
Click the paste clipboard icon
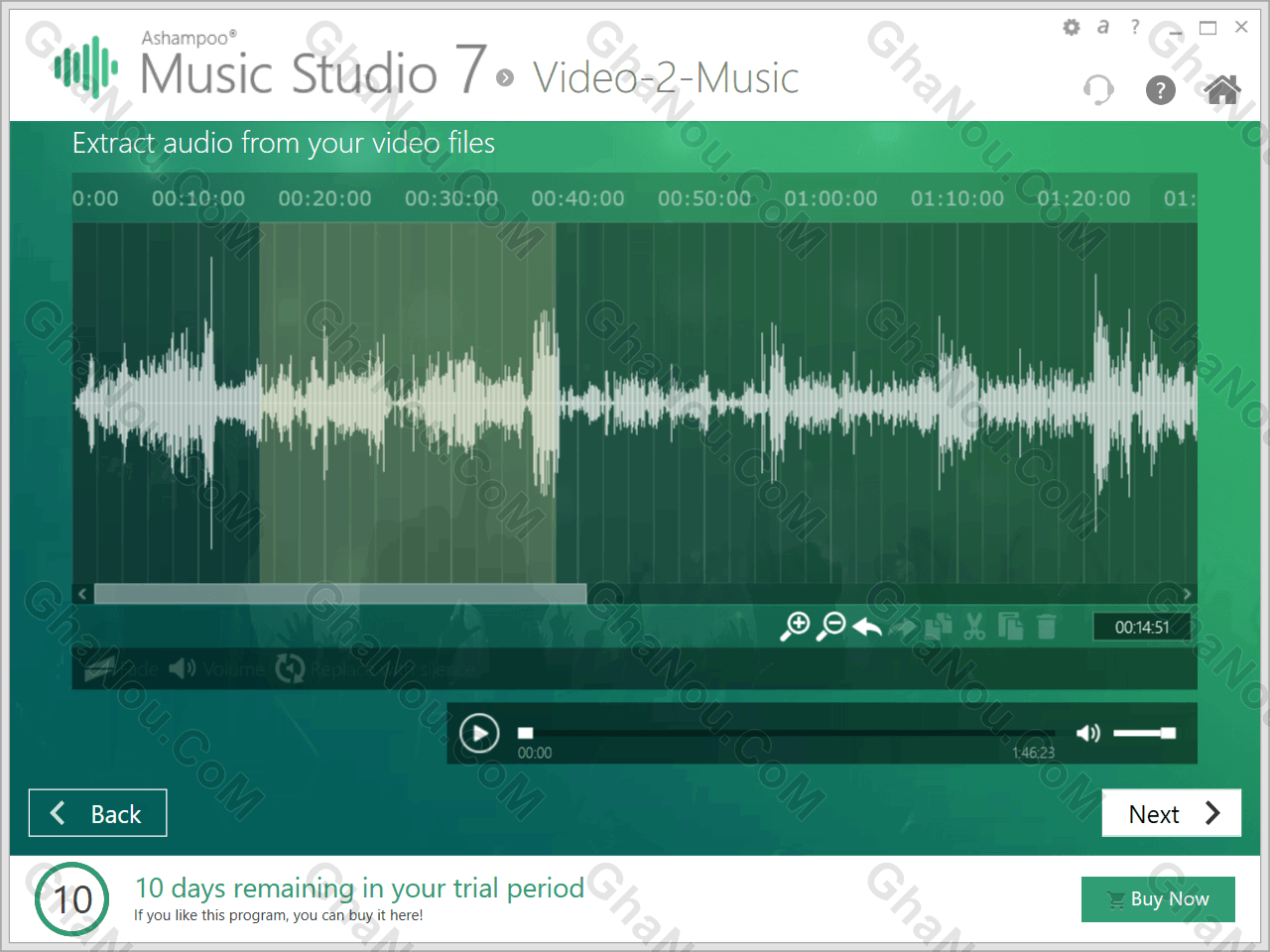pos(1010,627)
